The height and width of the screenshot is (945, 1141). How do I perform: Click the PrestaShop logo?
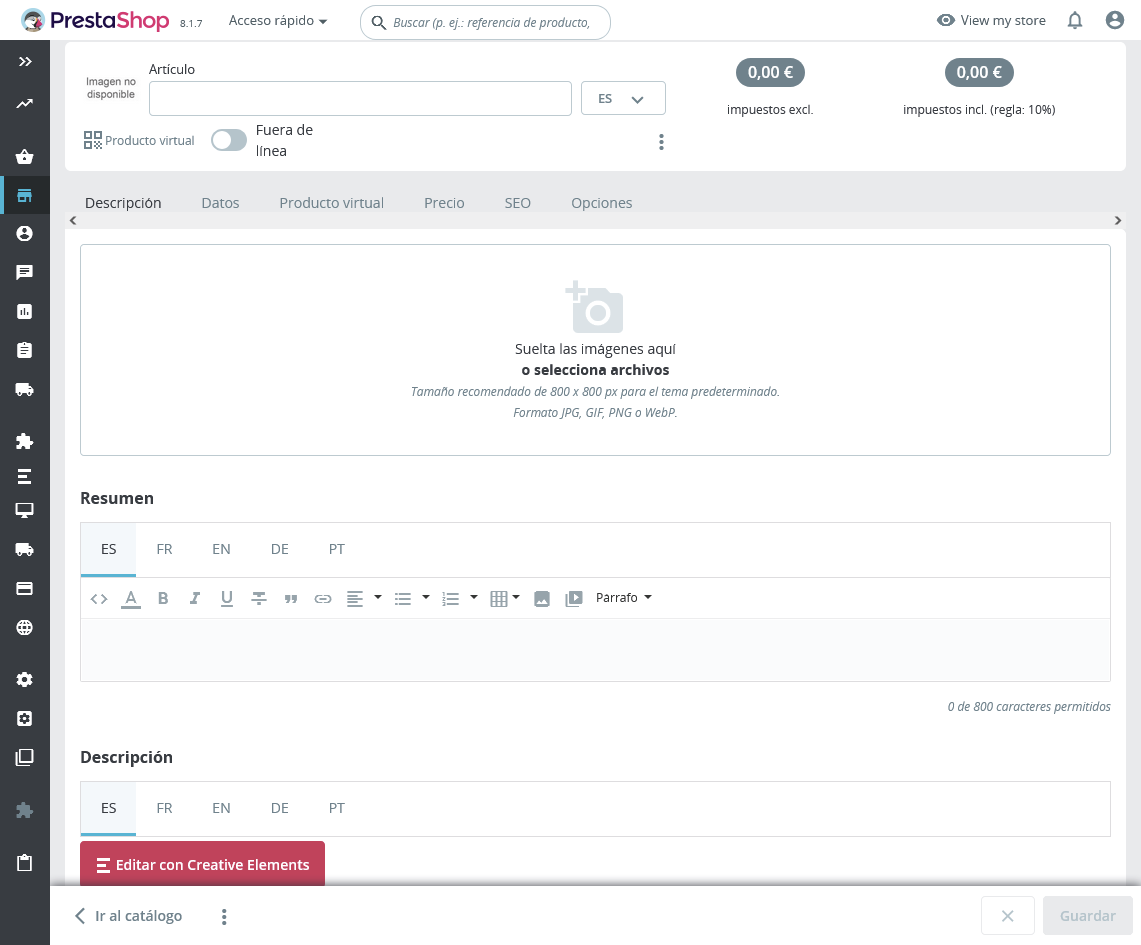(95, 20)
